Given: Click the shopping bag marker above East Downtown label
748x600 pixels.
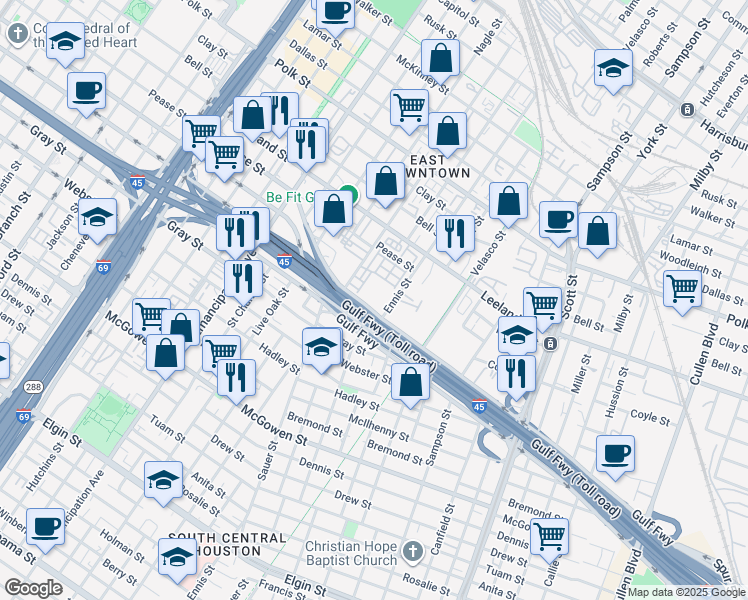Looking at the screenshot, I should [x=448, y=130].
